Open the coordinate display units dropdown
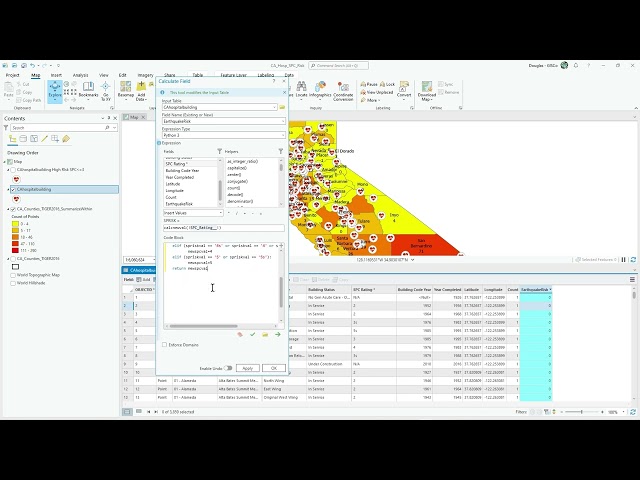Image resolution: width=640 pixels, height=480 pixels. click(x=413, y=260)
